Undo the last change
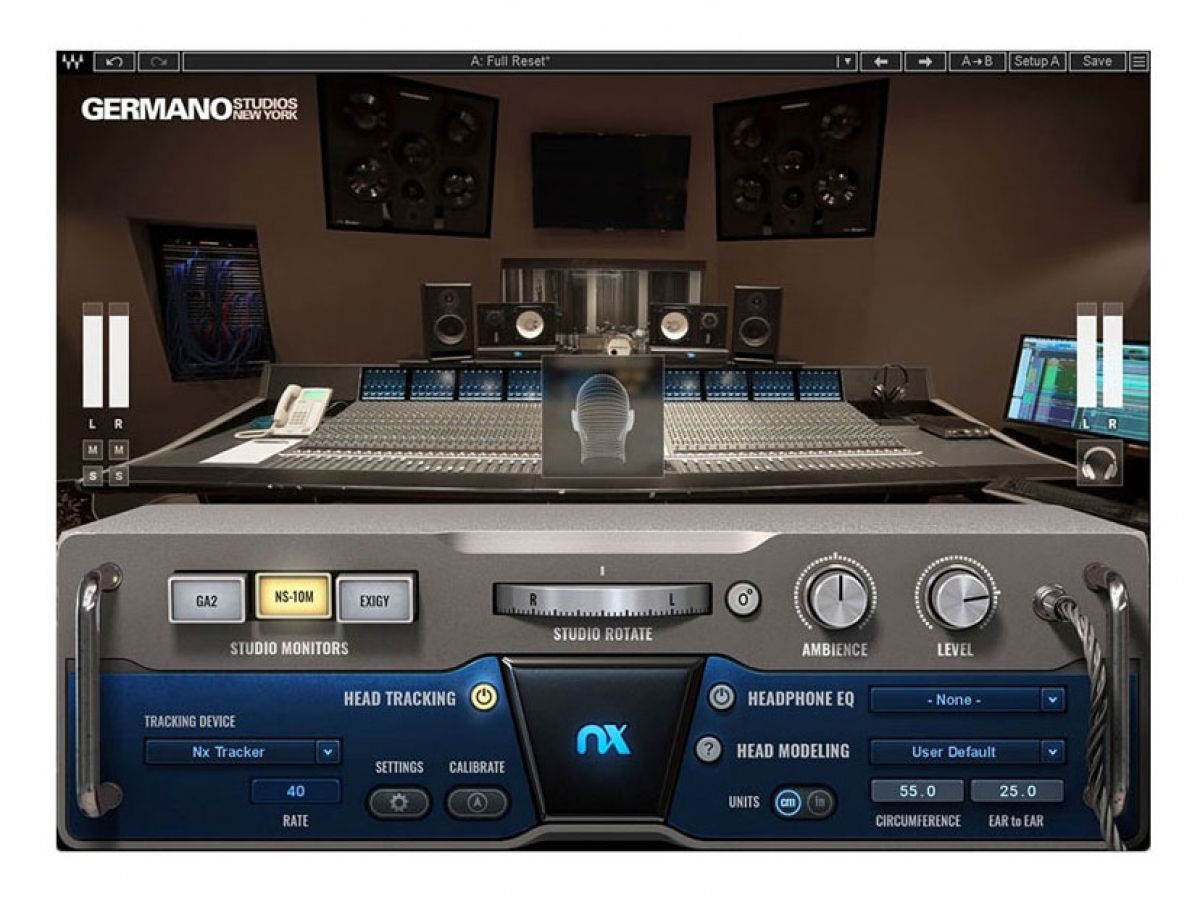Screen dimensions: 1200x899 (114, 61)
